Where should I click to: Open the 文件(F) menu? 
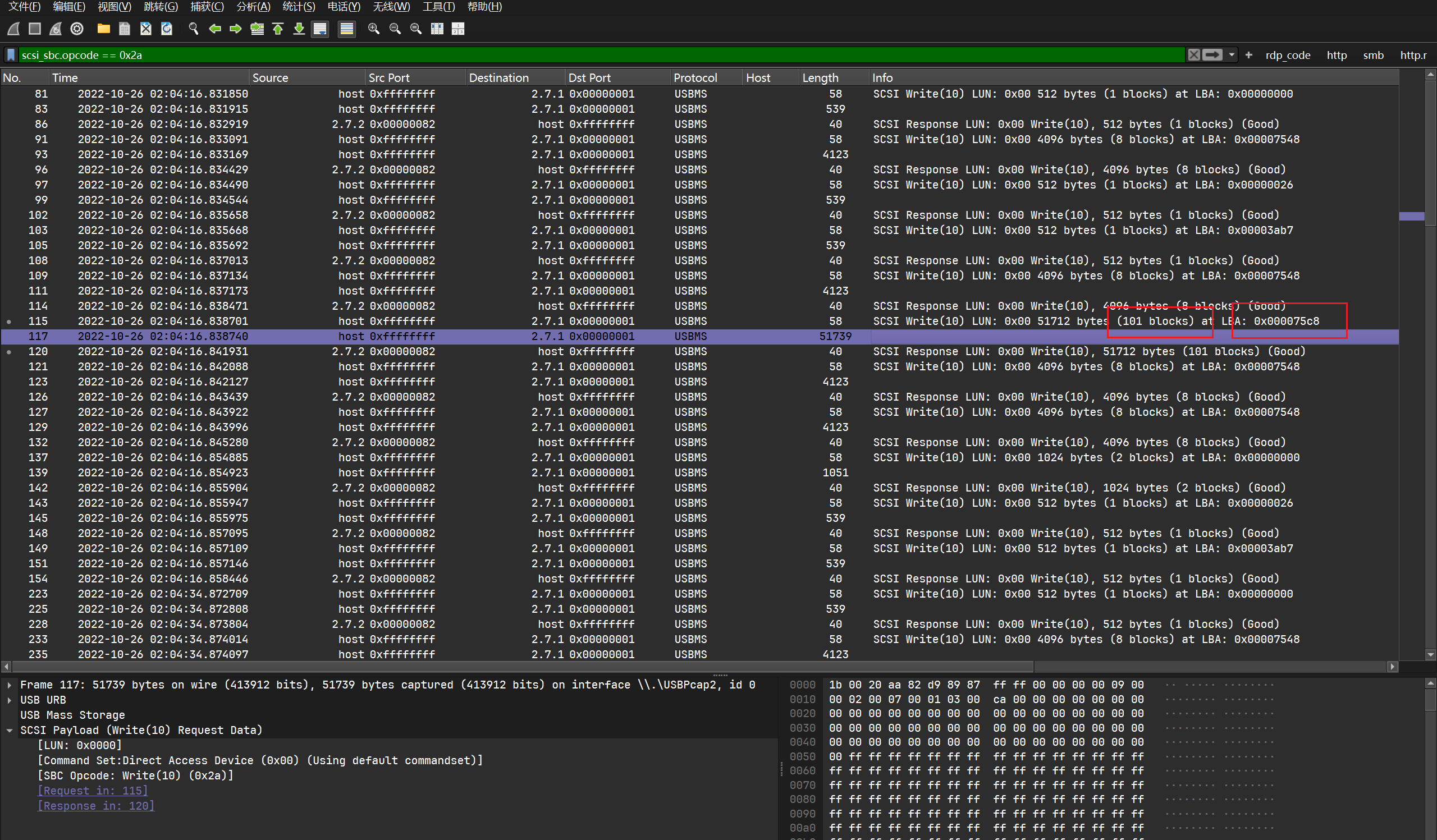[25, 7]
